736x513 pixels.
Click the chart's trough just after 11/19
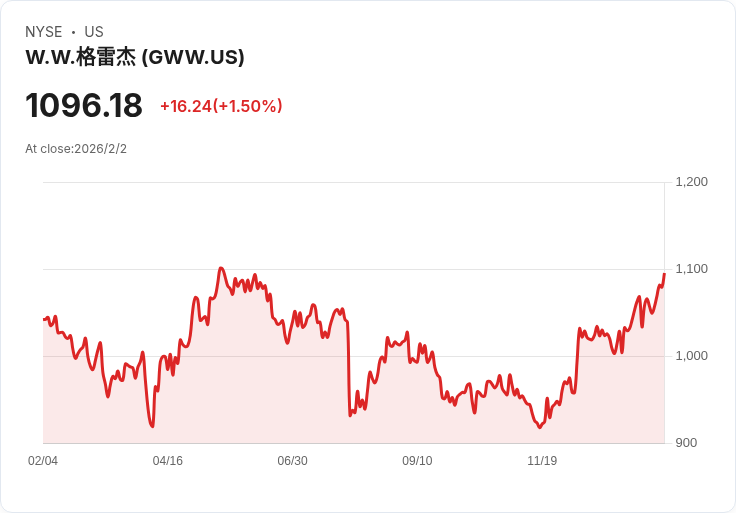click(539, 427)
